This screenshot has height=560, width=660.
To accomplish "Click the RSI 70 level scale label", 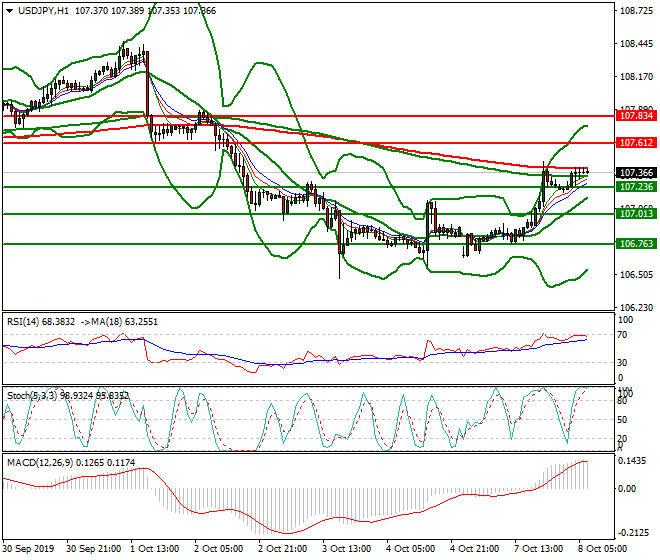I will click(x=623, y=335).
